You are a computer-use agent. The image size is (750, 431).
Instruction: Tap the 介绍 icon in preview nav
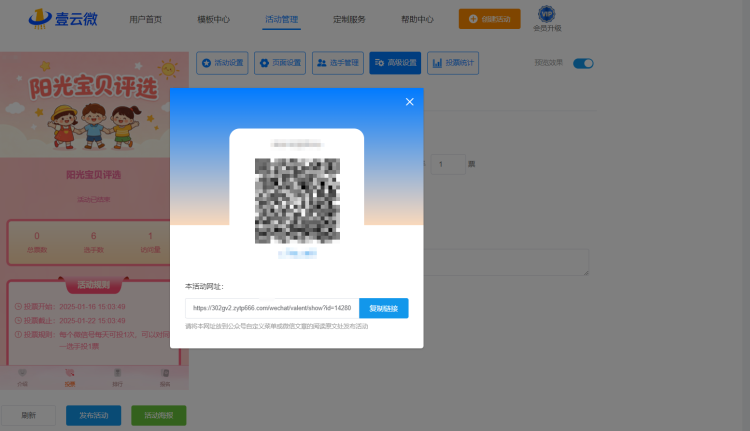pyautogui.click(x=22, y=377)
